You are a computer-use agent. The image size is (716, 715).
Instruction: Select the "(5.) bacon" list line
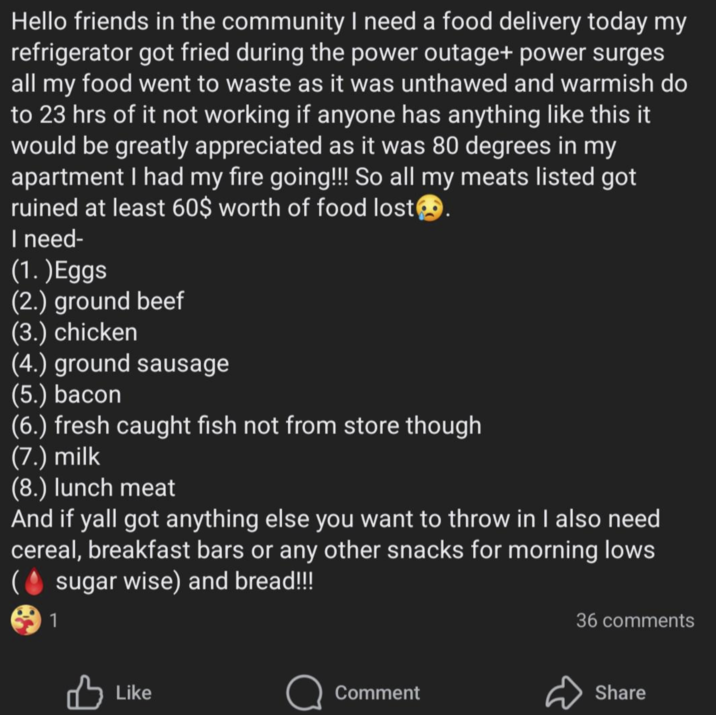66,395
